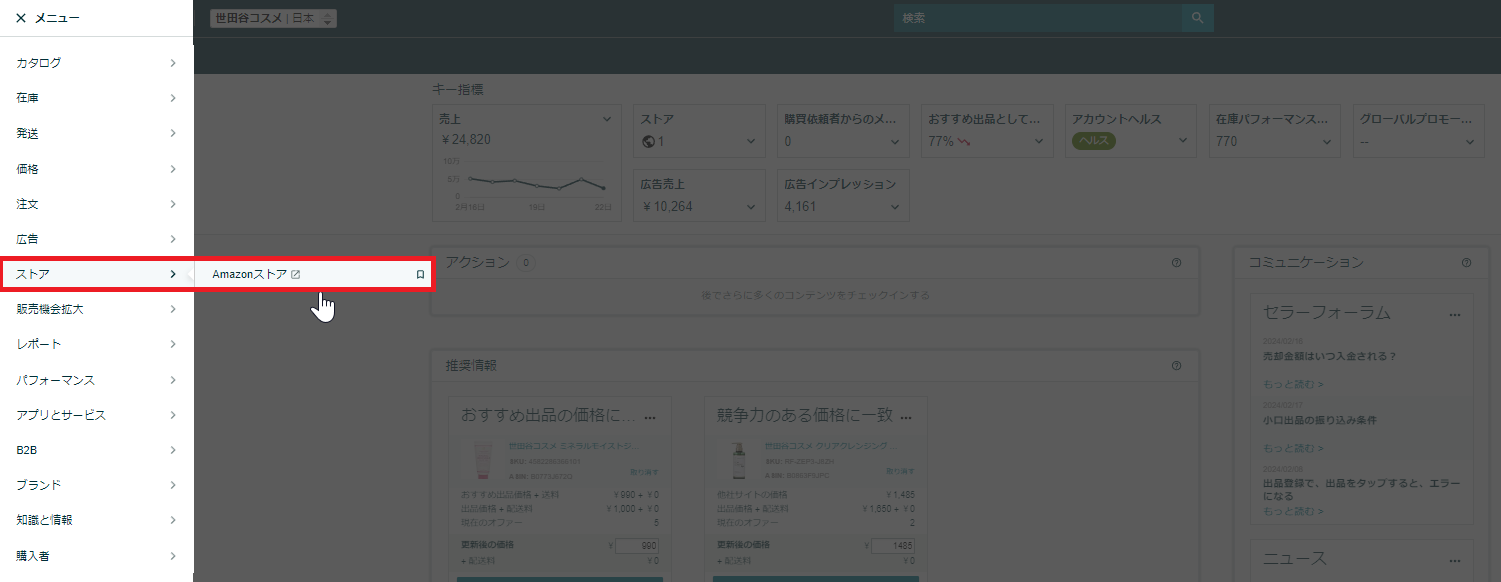
Task: Click help icon on the 推奨情報 panel
Action: [1176, 366]
